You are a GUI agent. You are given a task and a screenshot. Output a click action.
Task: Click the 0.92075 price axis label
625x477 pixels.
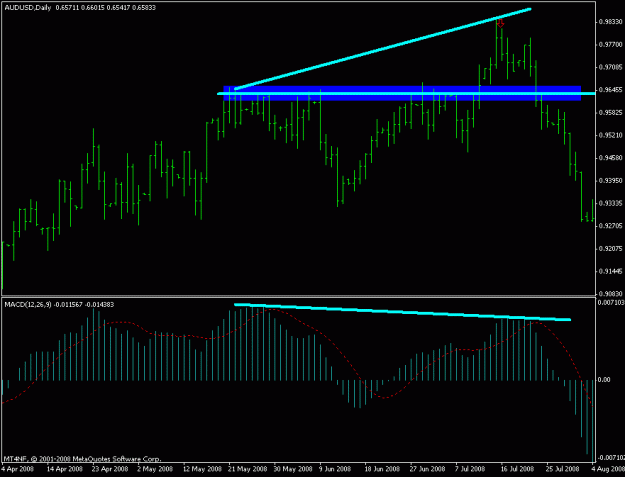[610, 249]
